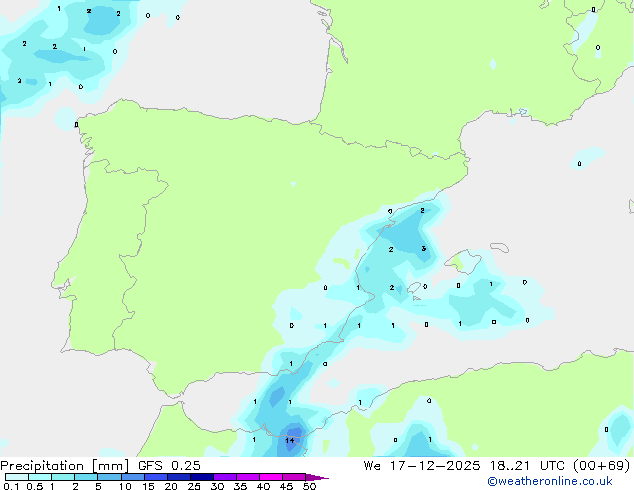Click the 0.5–1 mm legend color box
The height and width of the screenshot is (490, 634).
(x=40, y=477)
